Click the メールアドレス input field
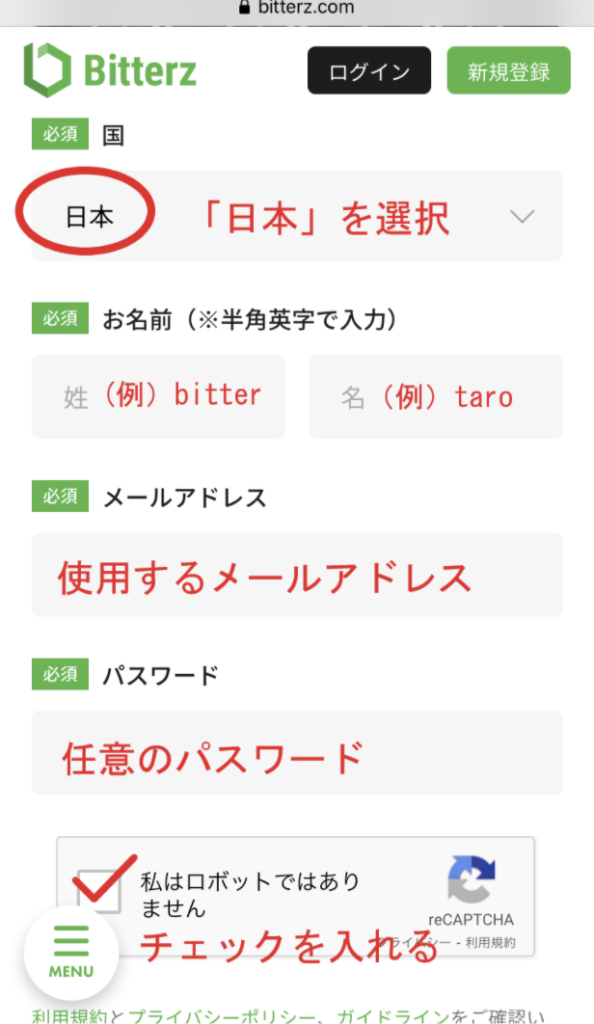The width and height of the screenshot is (594, 1024). pos(297,575)
